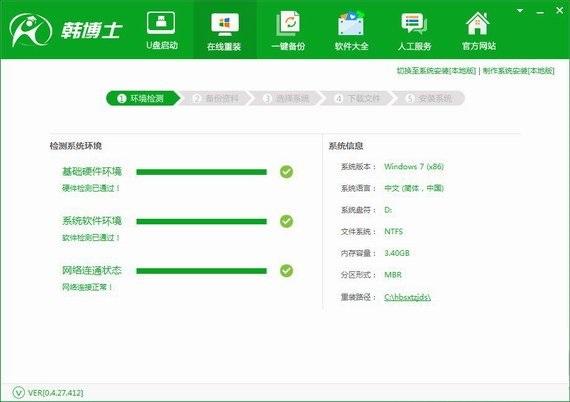Click the checkmark beside 基础硬件环境
The image size is (570, 402).
(286, 172)
